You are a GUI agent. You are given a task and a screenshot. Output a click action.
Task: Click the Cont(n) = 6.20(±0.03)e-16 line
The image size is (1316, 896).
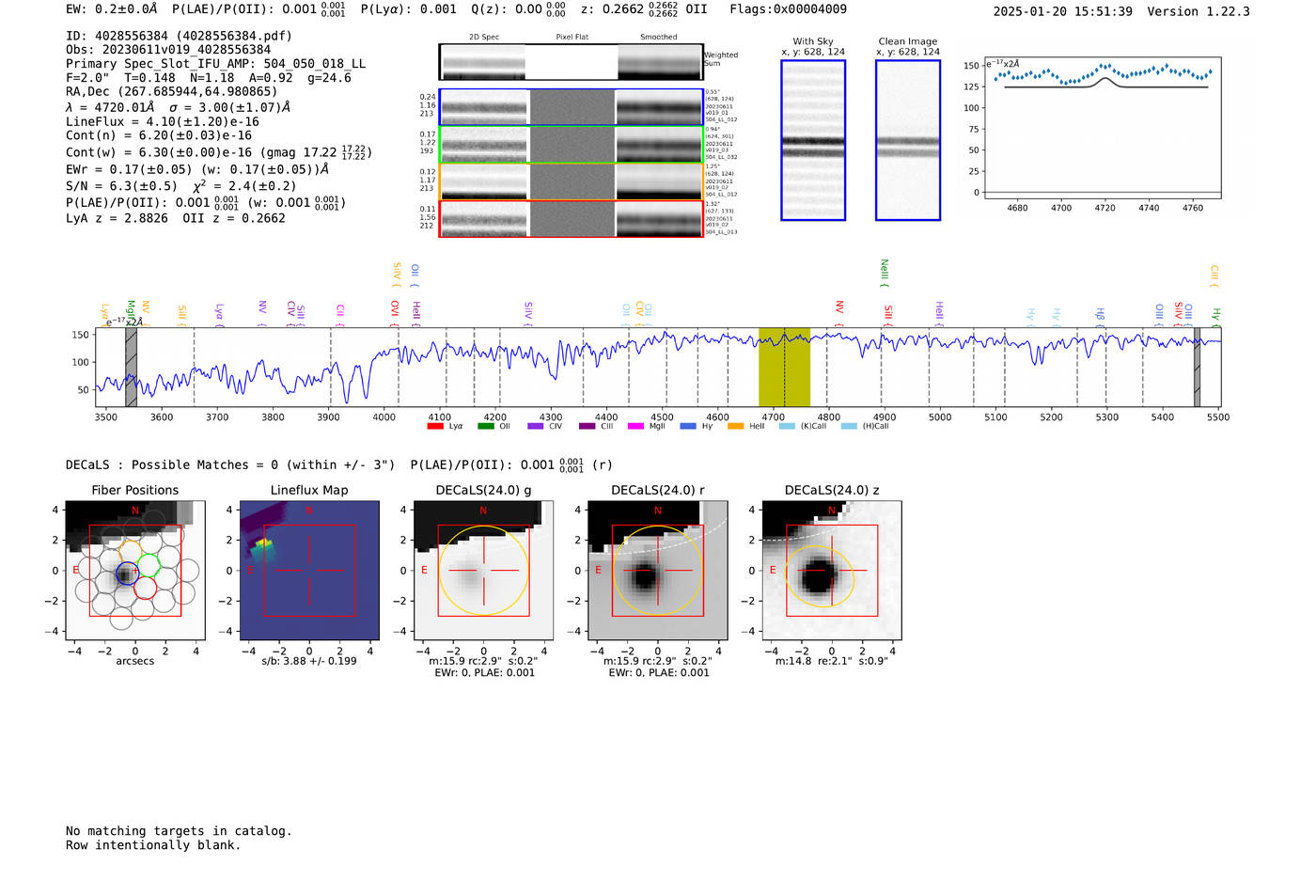pos(158,135)
